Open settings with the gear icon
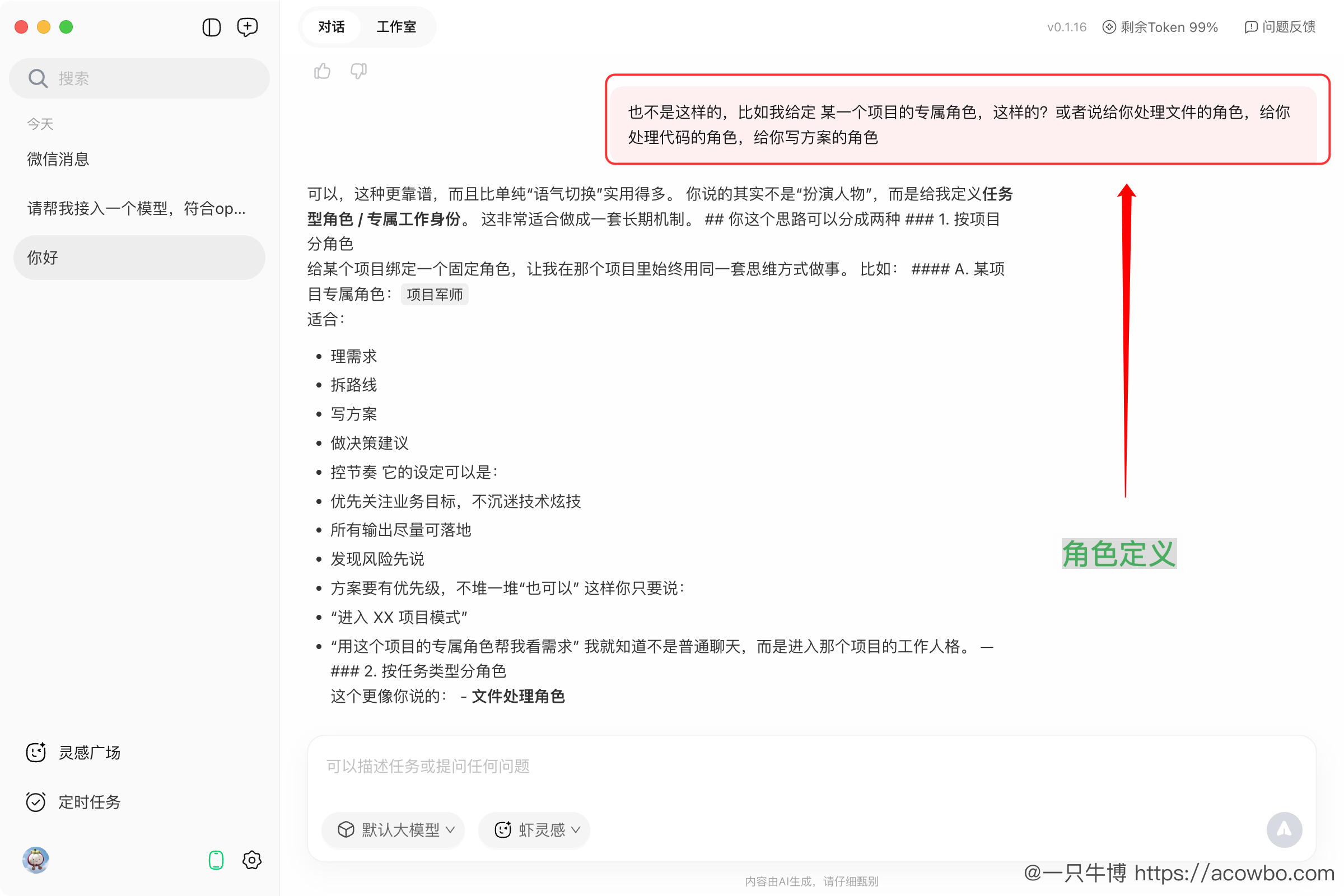Viewport: 1344px width, 896px height. [251, 860]
